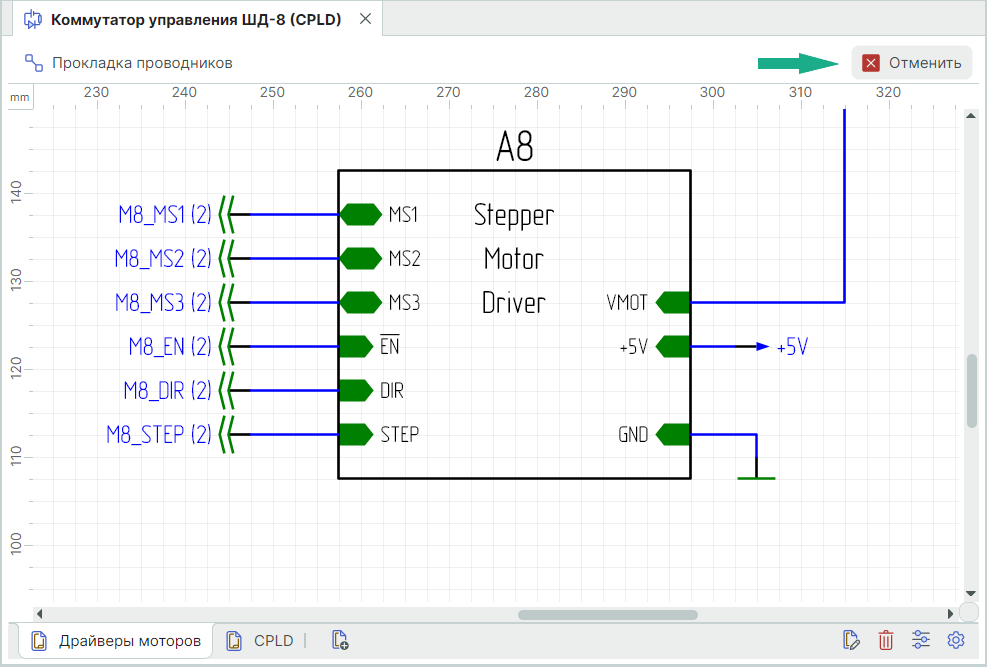Click the horizontal scrollbar left arrow
Image resolution: width=987 pixels, height=667 pixels.
(40, 614)
